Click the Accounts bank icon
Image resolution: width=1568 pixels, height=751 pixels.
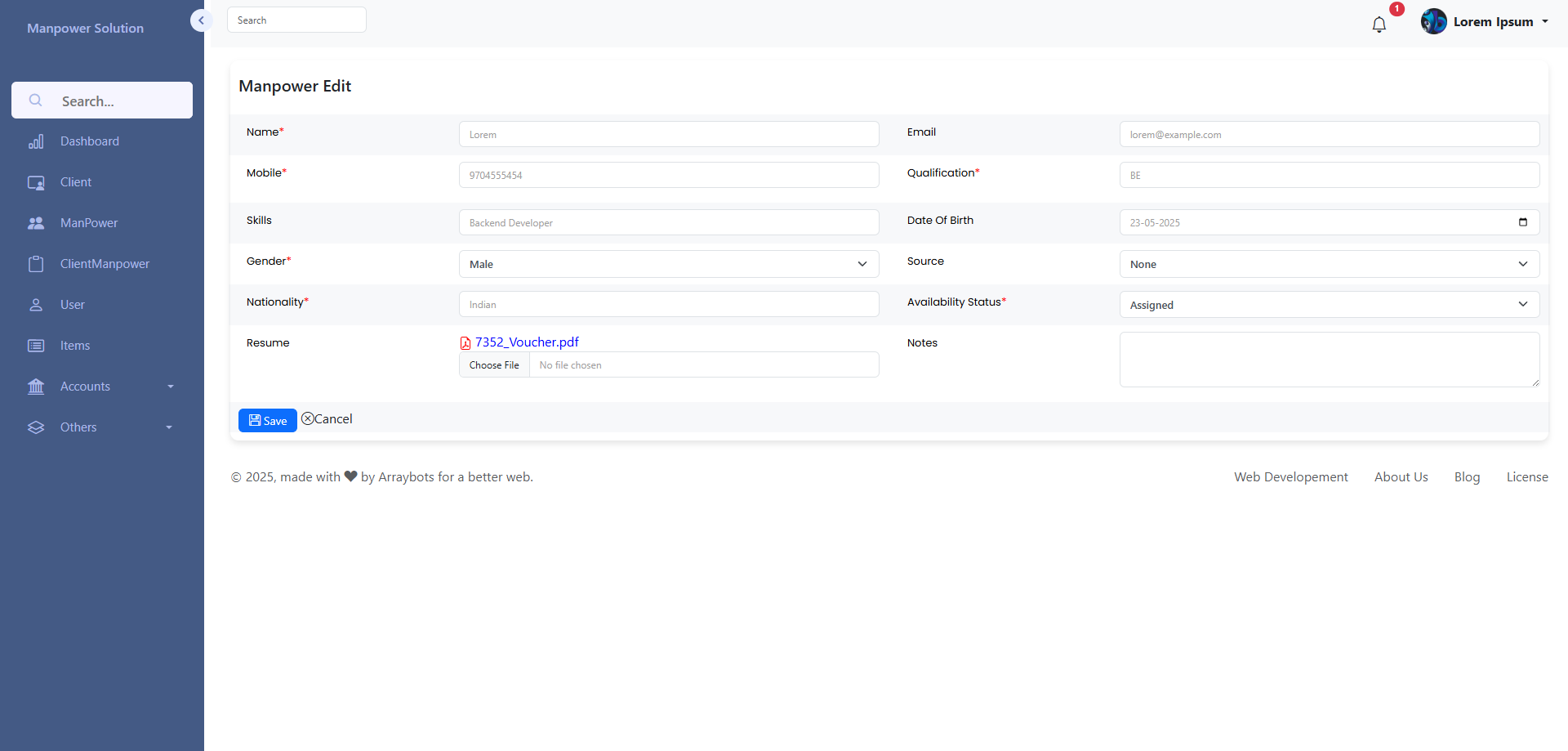click(x=36, y=387)
